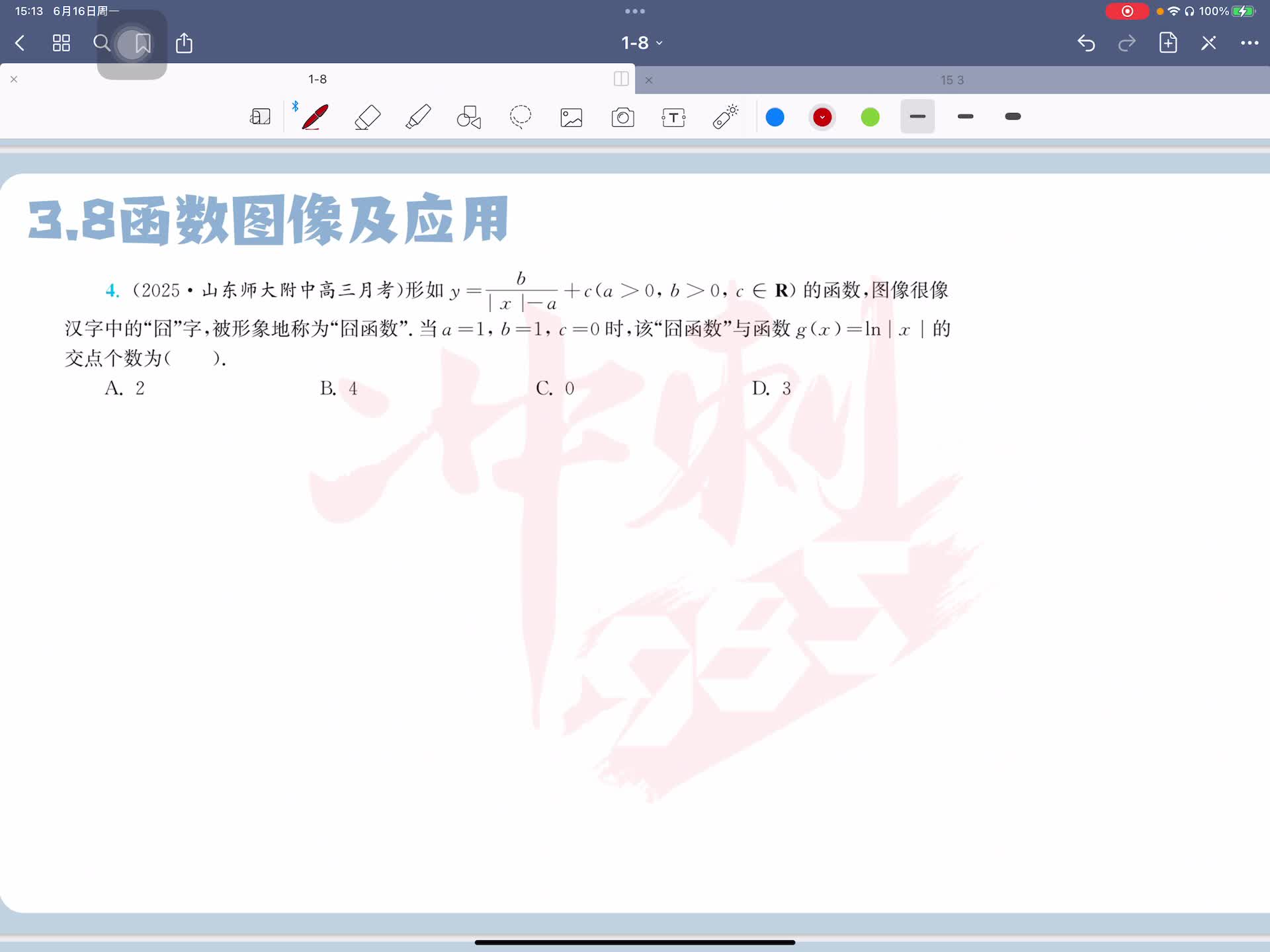Screen dimensions: 1270x952
Task: Choose the highlighter tool
Action: tap(418, 117)
